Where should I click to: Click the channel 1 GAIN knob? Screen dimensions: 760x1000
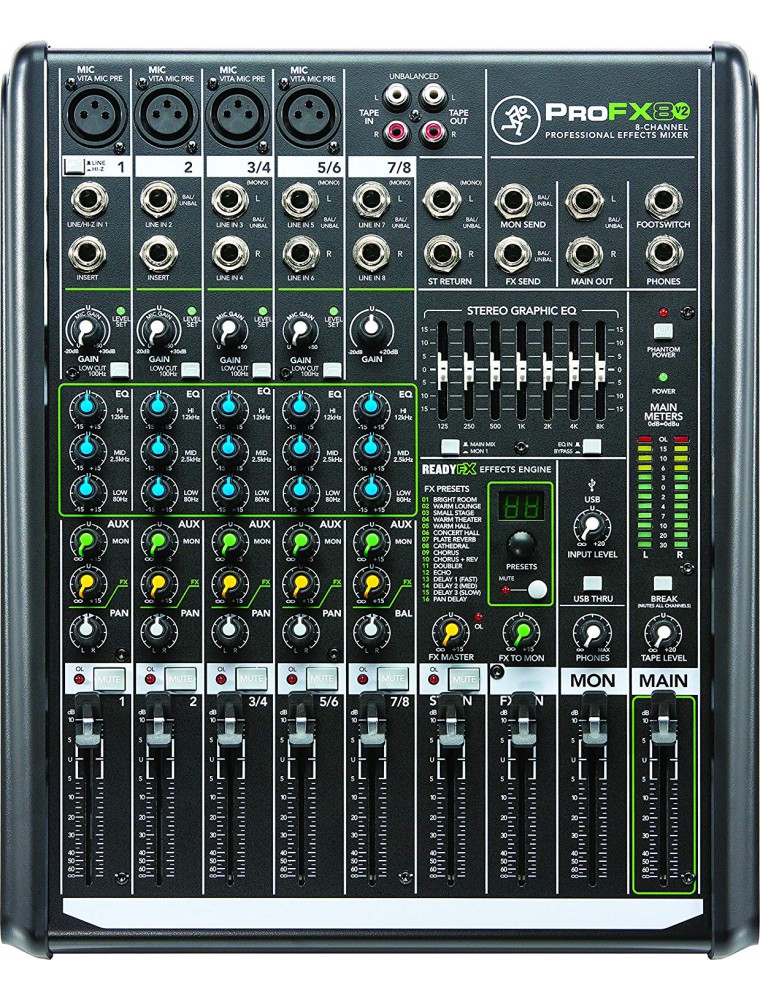pyautogui.click(x=88, y=331)
